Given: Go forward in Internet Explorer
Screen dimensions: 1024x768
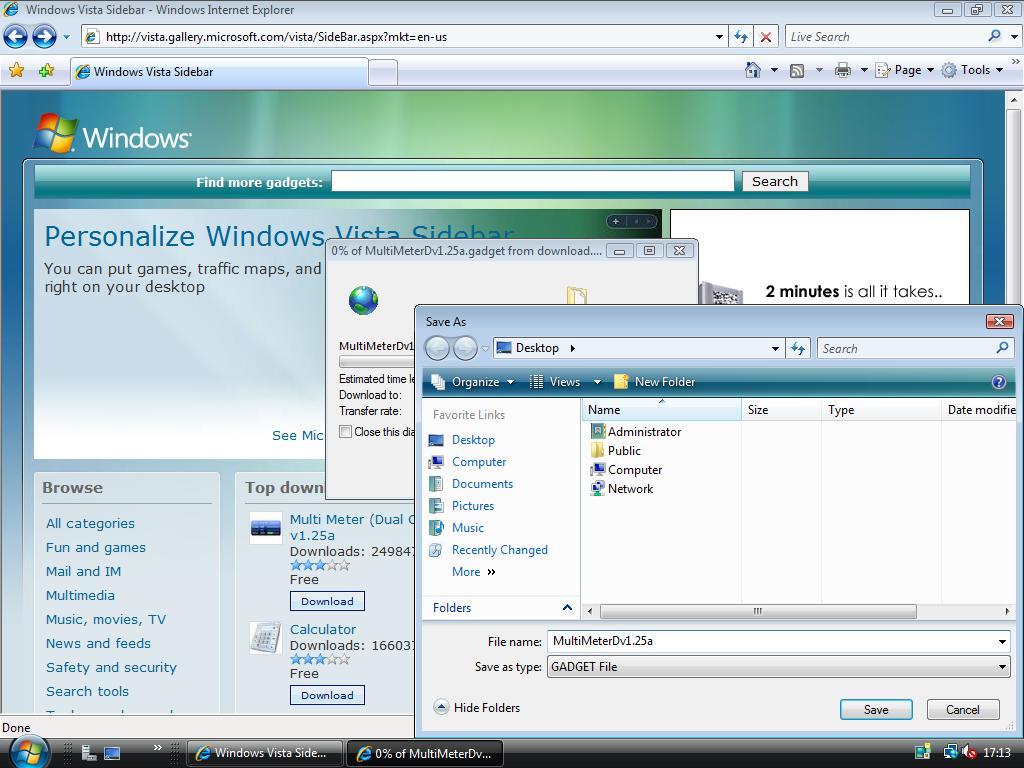Looking at the screenshot, I should click(44, 37).
